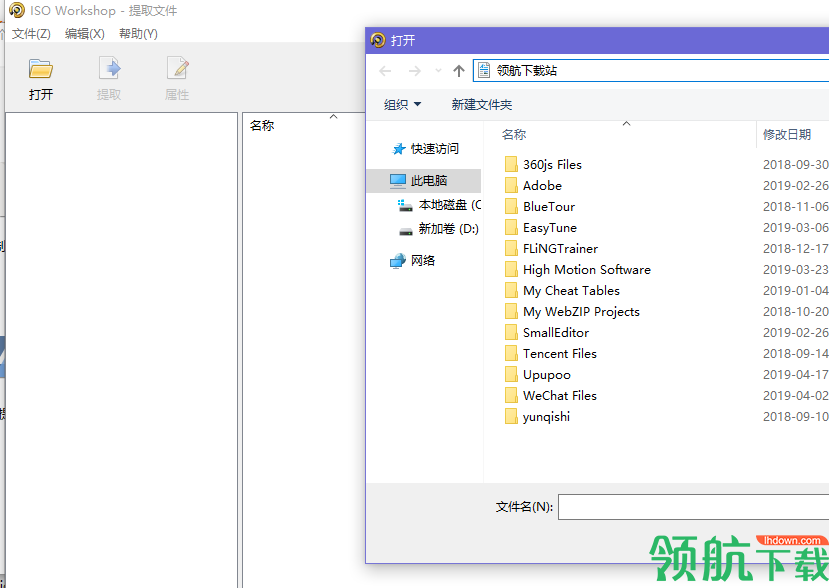The image size is (829, 588).
Task: Click the 此电脑 monitor icon
Action: [398, 181]
